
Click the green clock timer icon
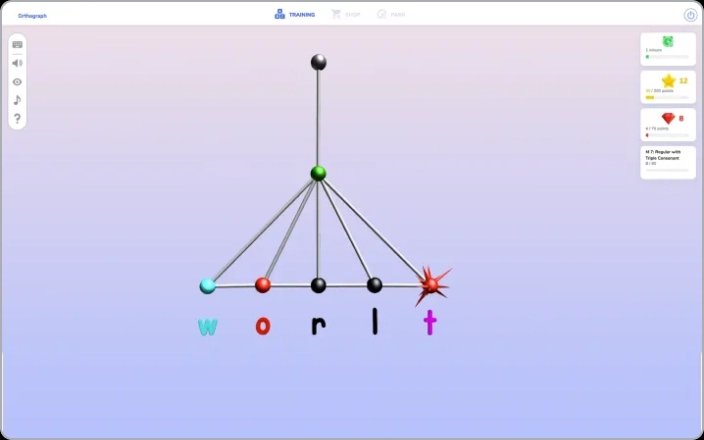(667, 41)
